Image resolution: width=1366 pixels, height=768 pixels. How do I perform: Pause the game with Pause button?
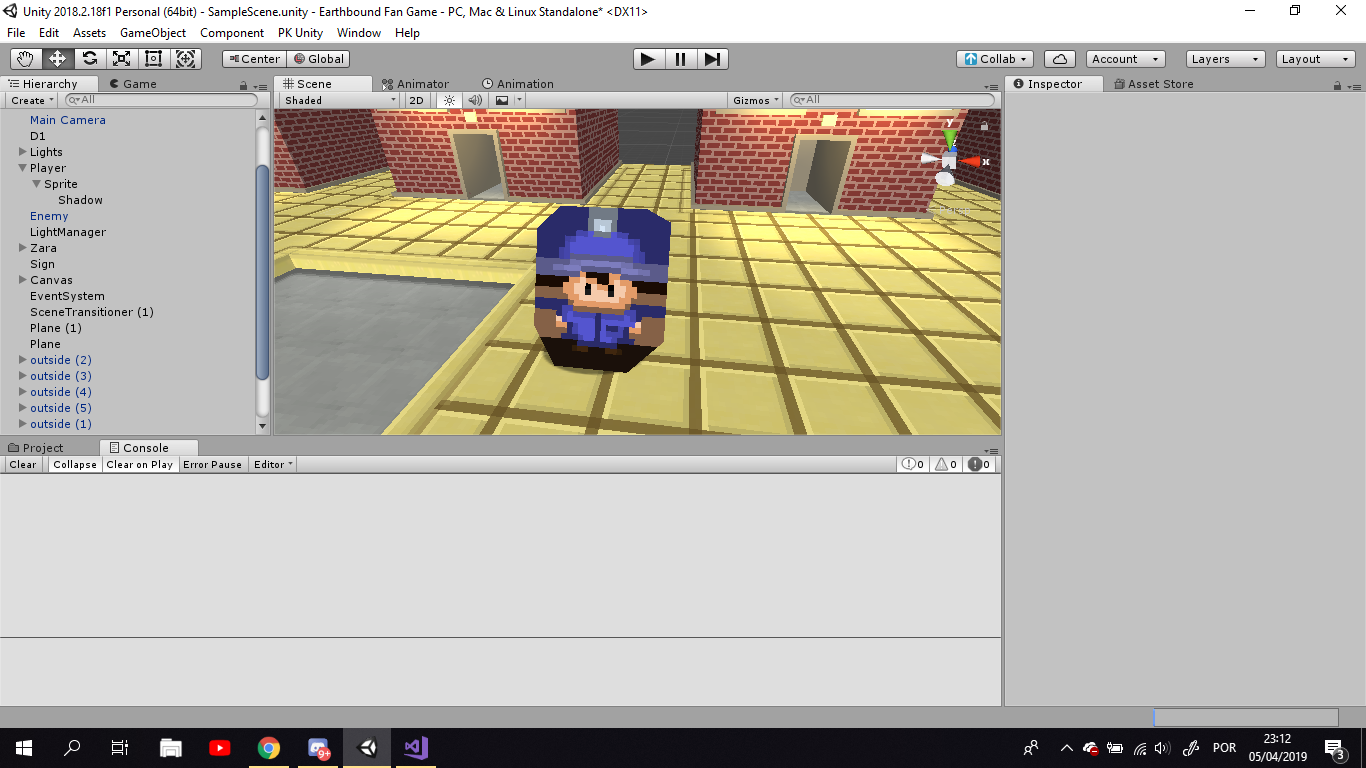680,59
